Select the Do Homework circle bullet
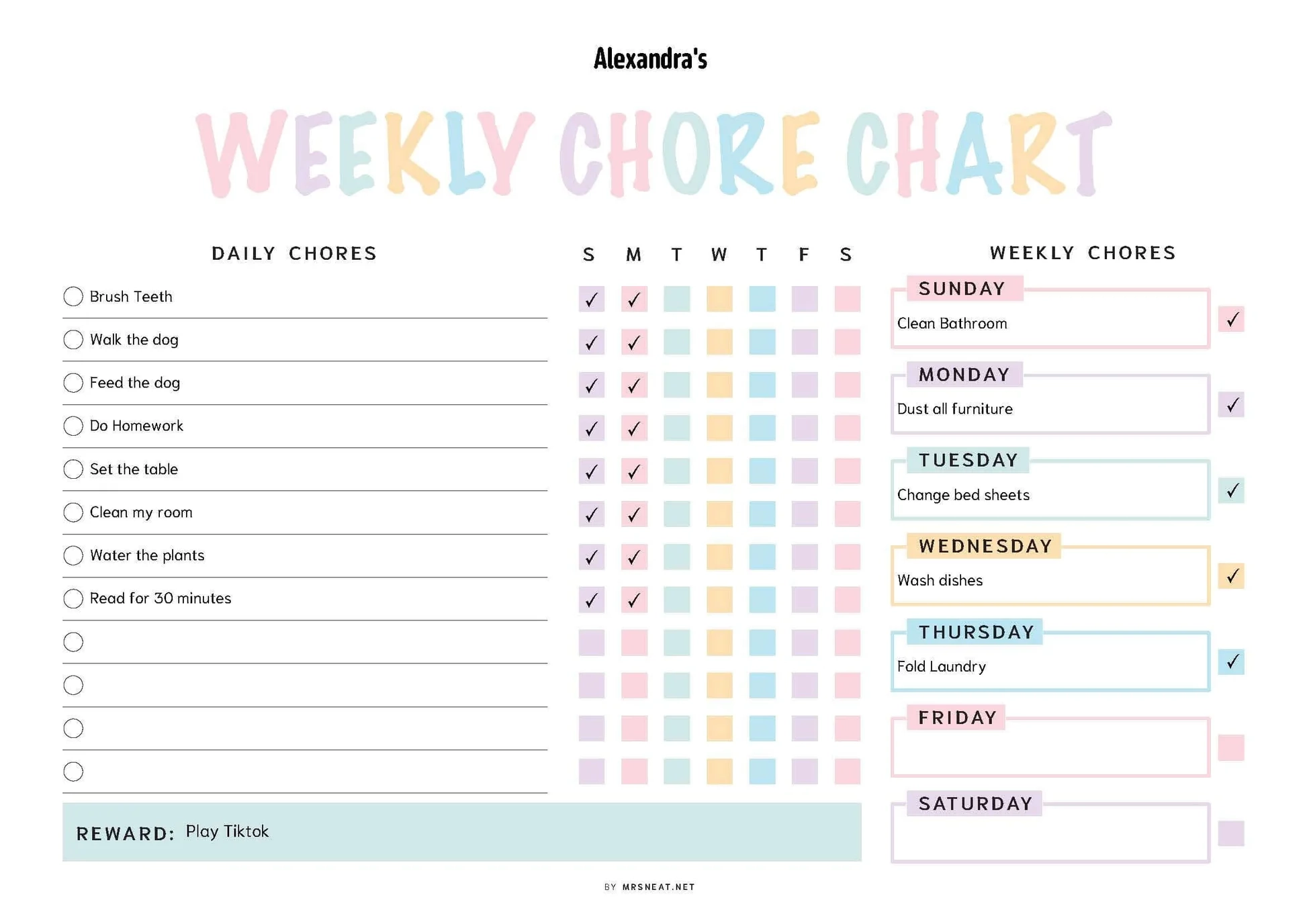 click(x=73, y=426)
